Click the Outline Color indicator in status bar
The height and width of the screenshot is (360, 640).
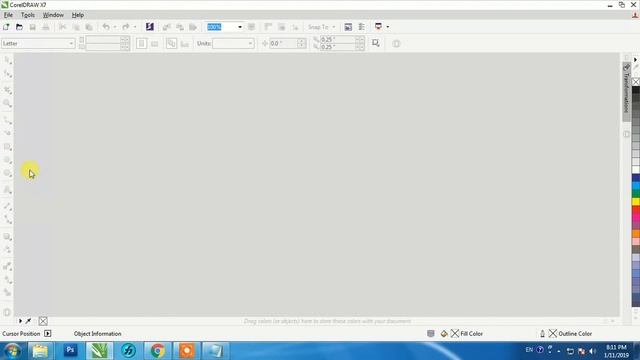[566, 333]
